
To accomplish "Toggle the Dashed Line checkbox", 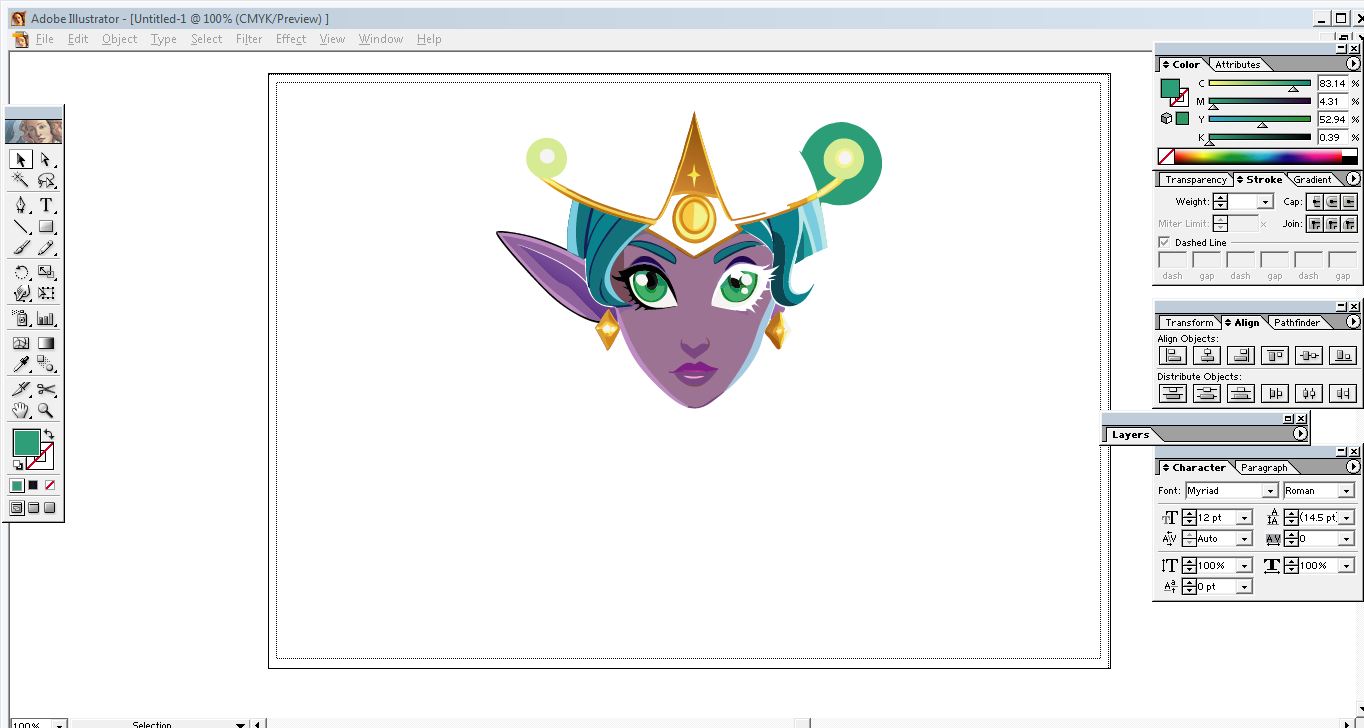I will (1164, 242).
